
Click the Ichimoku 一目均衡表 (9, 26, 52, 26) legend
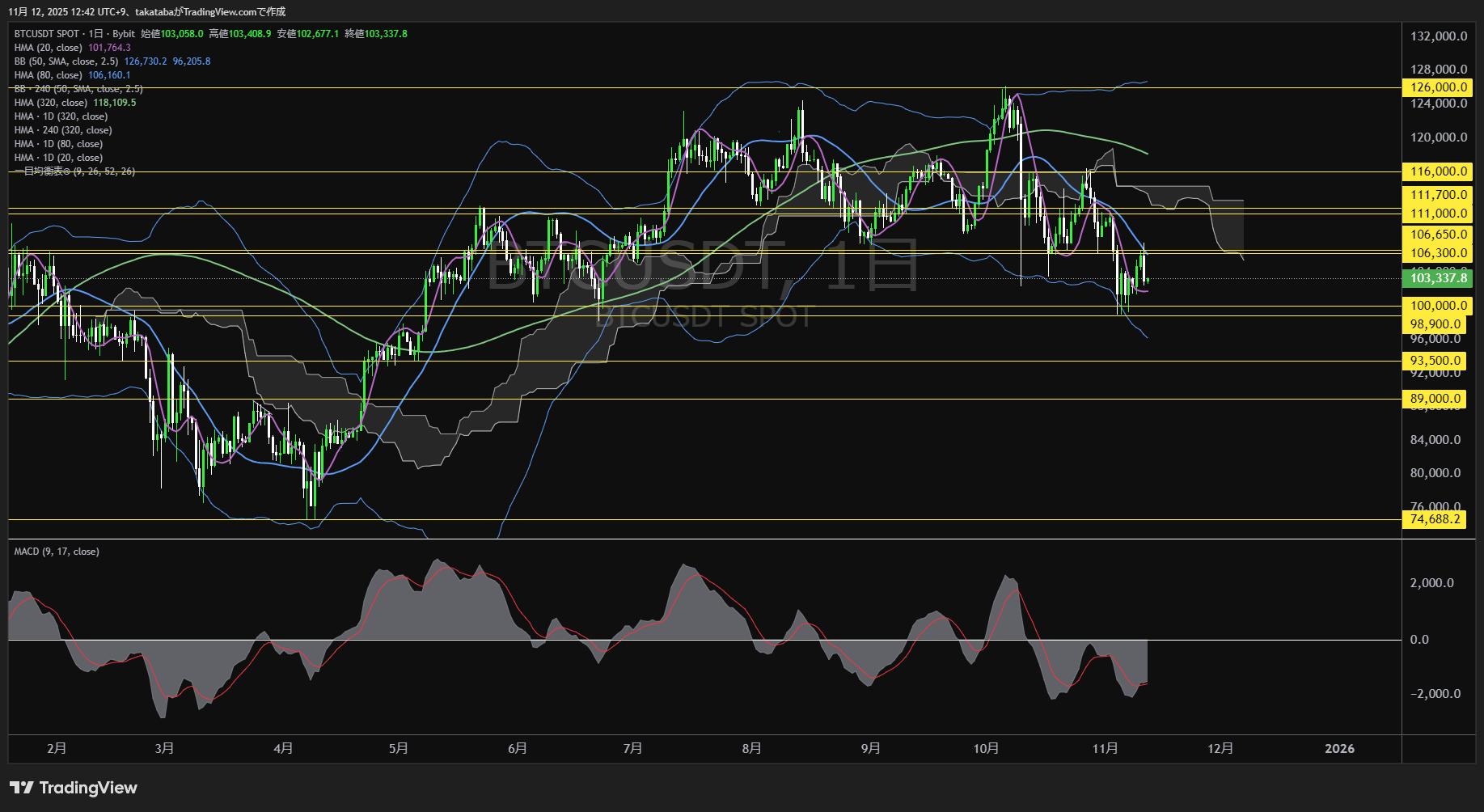coord(74,171)
